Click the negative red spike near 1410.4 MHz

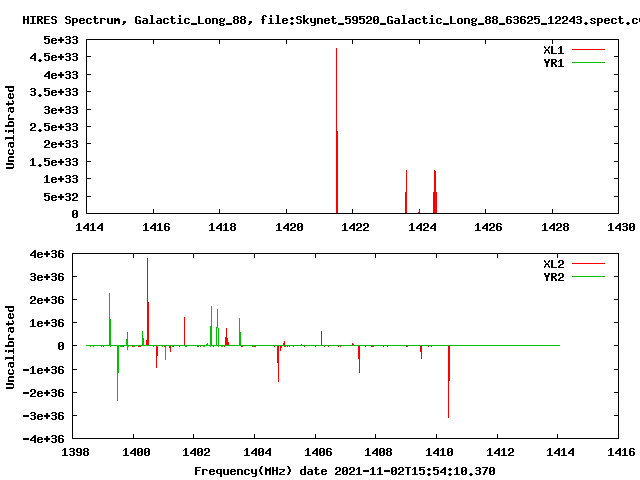pyautogui.click(x=449, y=382)
